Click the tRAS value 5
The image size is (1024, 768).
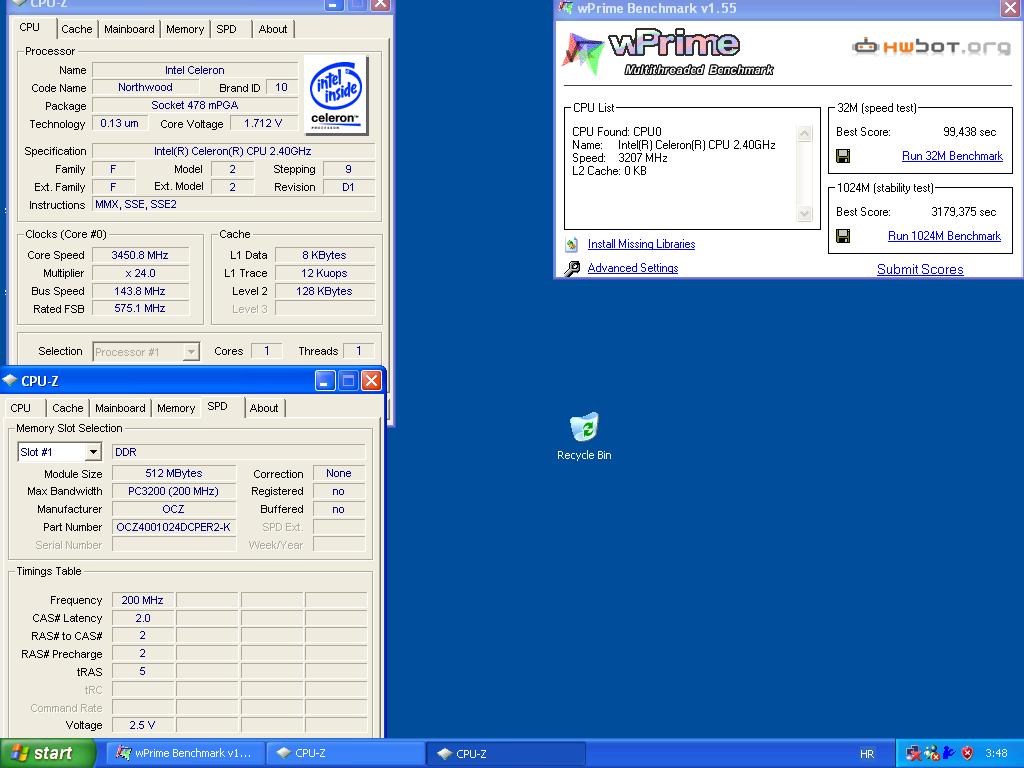(x=142, y=671)
